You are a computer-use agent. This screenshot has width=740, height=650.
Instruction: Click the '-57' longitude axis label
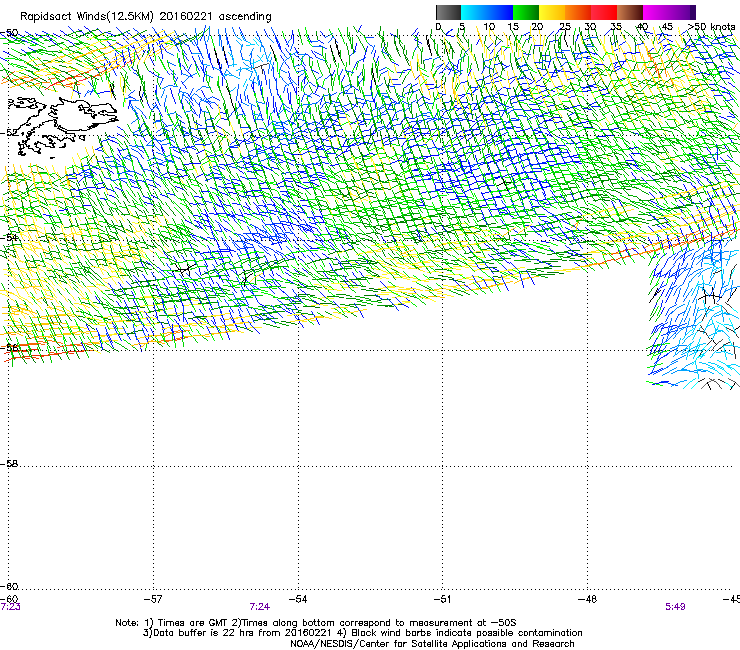tap(153, 599)
